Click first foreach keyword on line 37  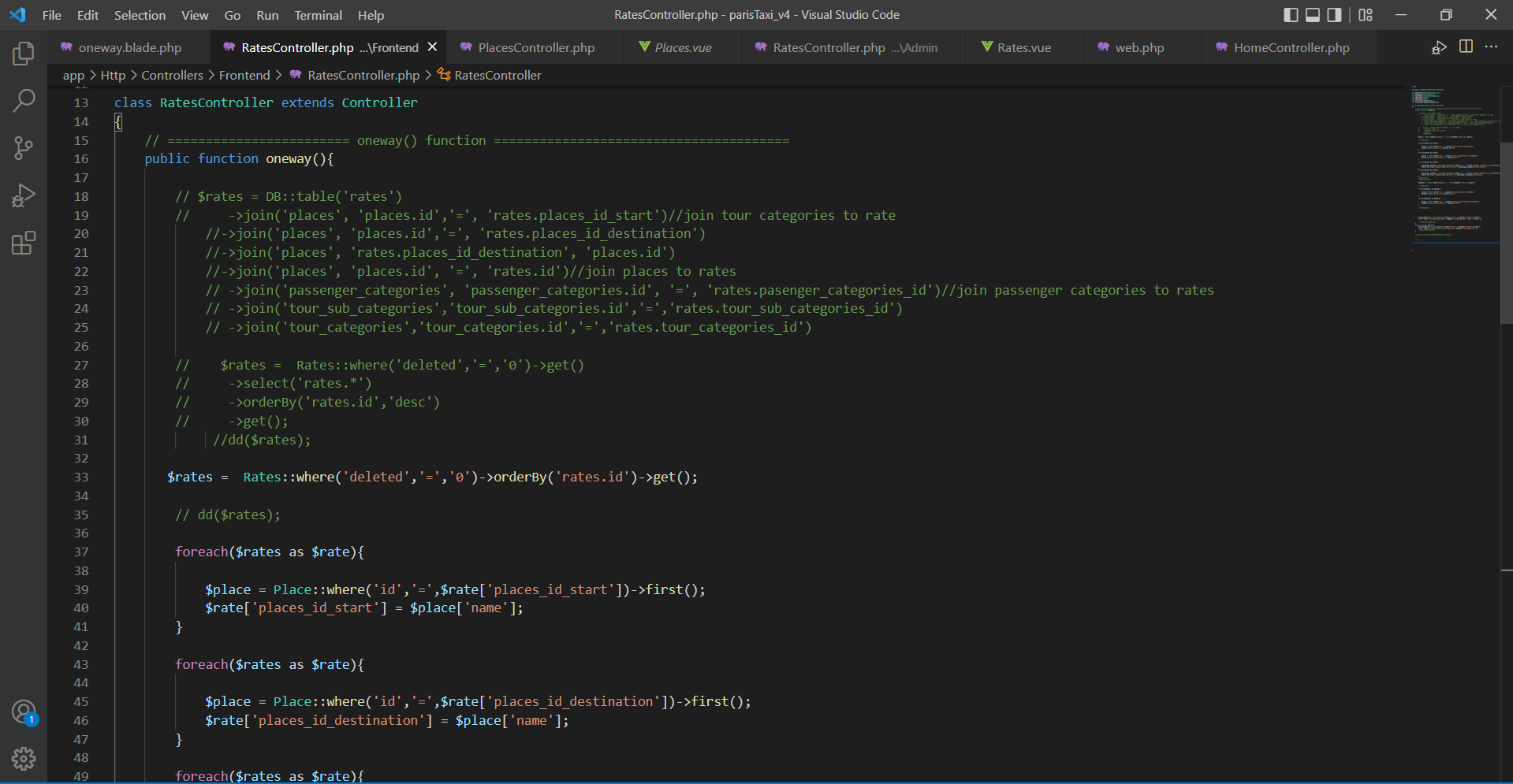click(202, 552)
